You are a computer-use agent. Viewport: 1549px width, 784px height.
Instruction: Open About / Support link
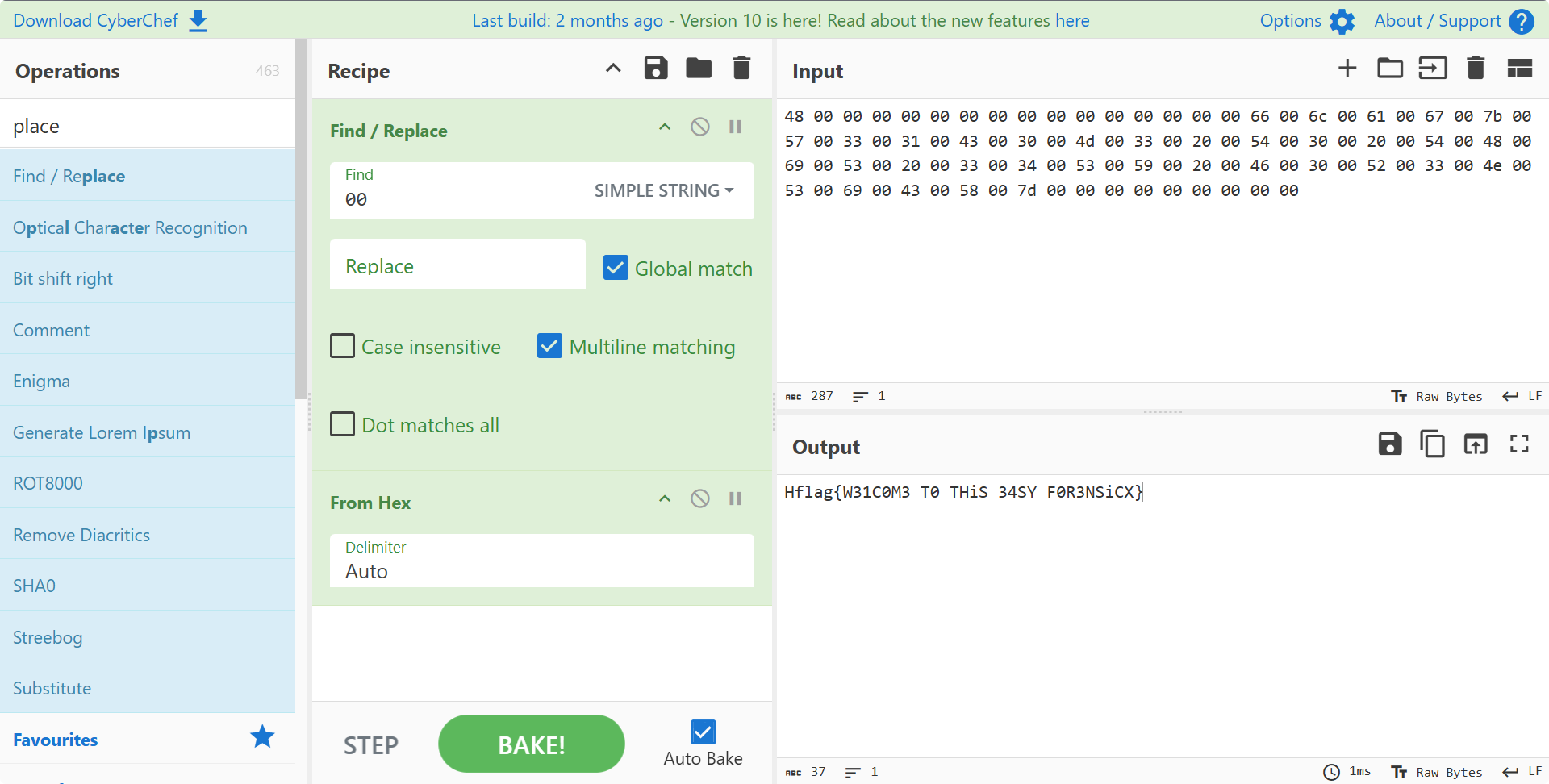pyautogui.click(x=1455, y=21)
